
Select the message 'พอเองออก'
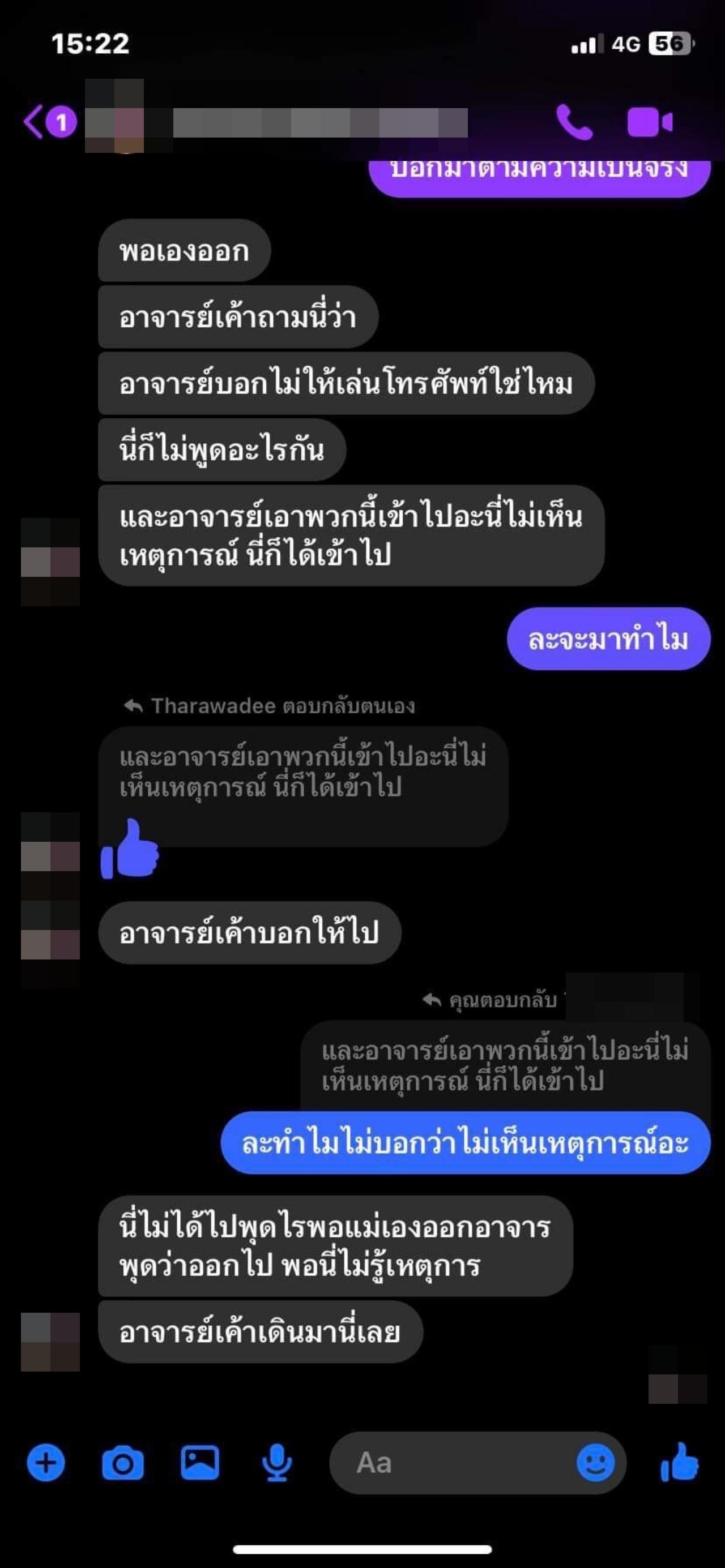185,250
